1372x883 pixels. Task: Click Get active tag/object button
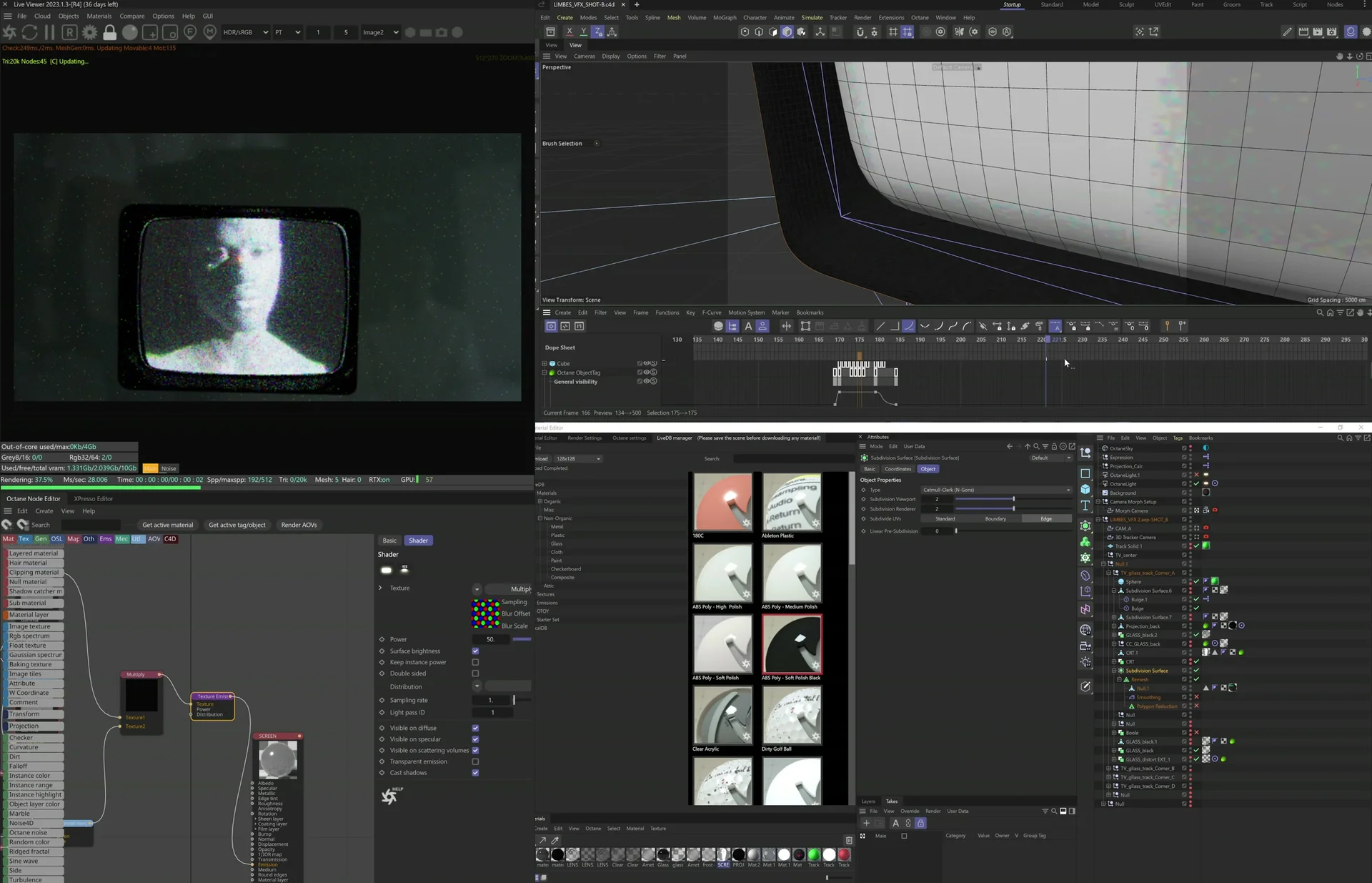click(237, 525)
